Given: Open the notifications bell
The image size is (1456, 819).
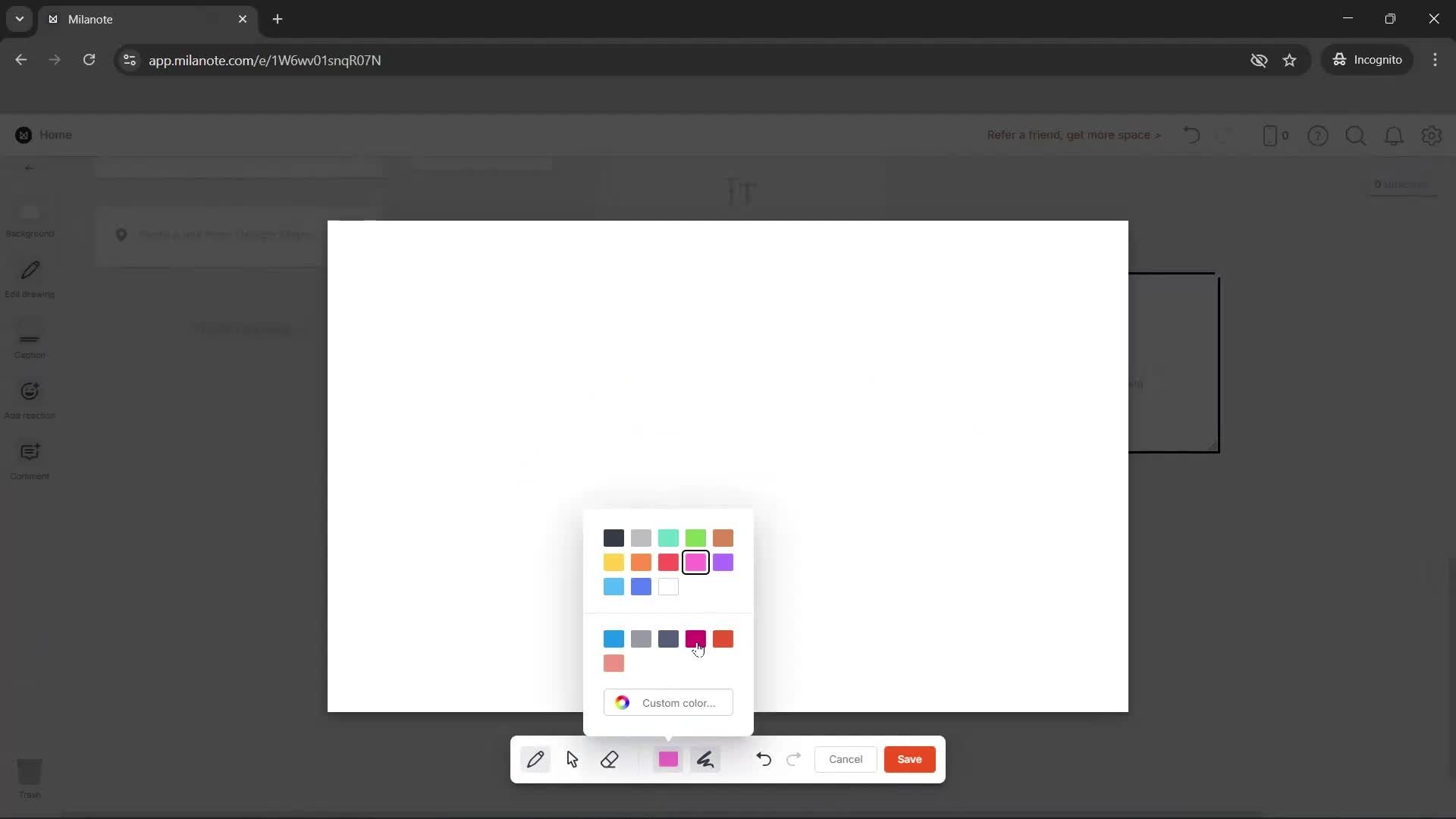Looking at the screenshot, I should [x=1394, y=135].
